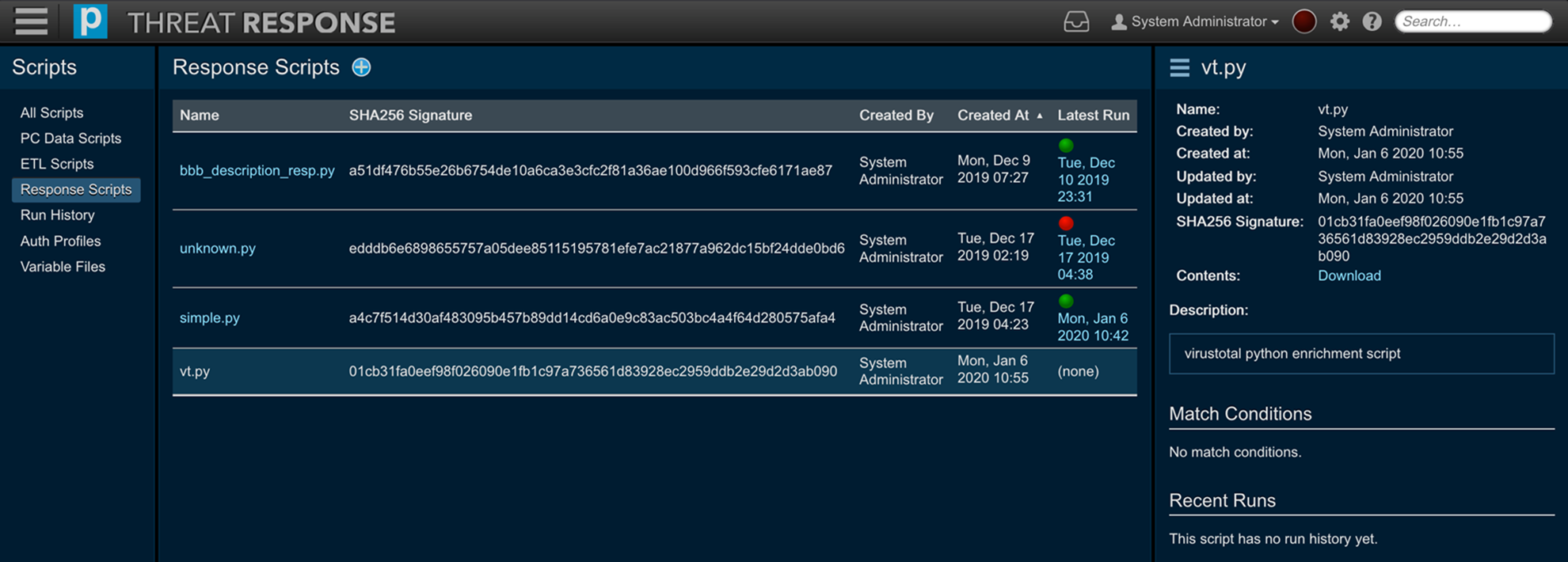This screenshot has height=562, width=1568.
Task: Go to All Scripts section
Action: pos(51,112)
